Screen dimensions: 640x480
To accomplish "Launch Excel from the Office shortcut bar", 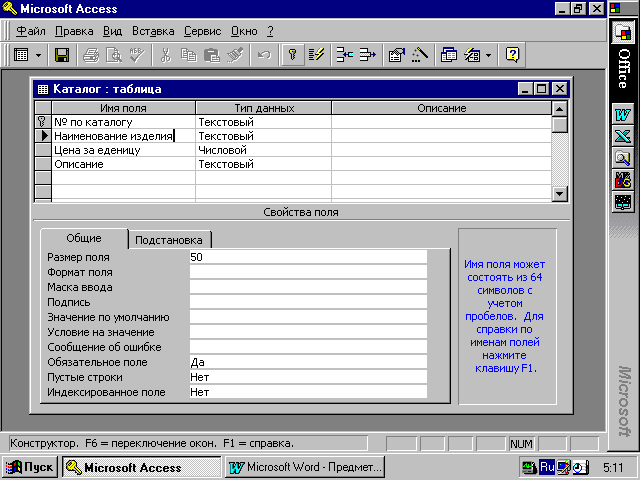I will pos(622,136).
